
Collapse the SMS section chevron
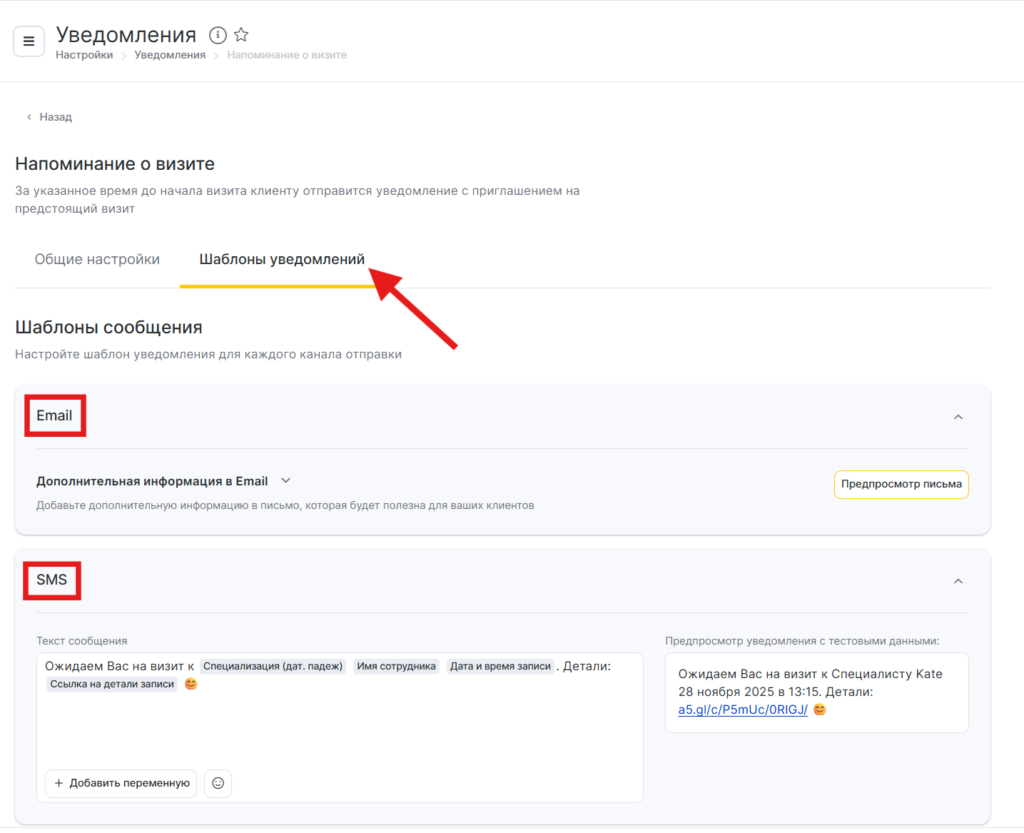[x=957, y=581]
